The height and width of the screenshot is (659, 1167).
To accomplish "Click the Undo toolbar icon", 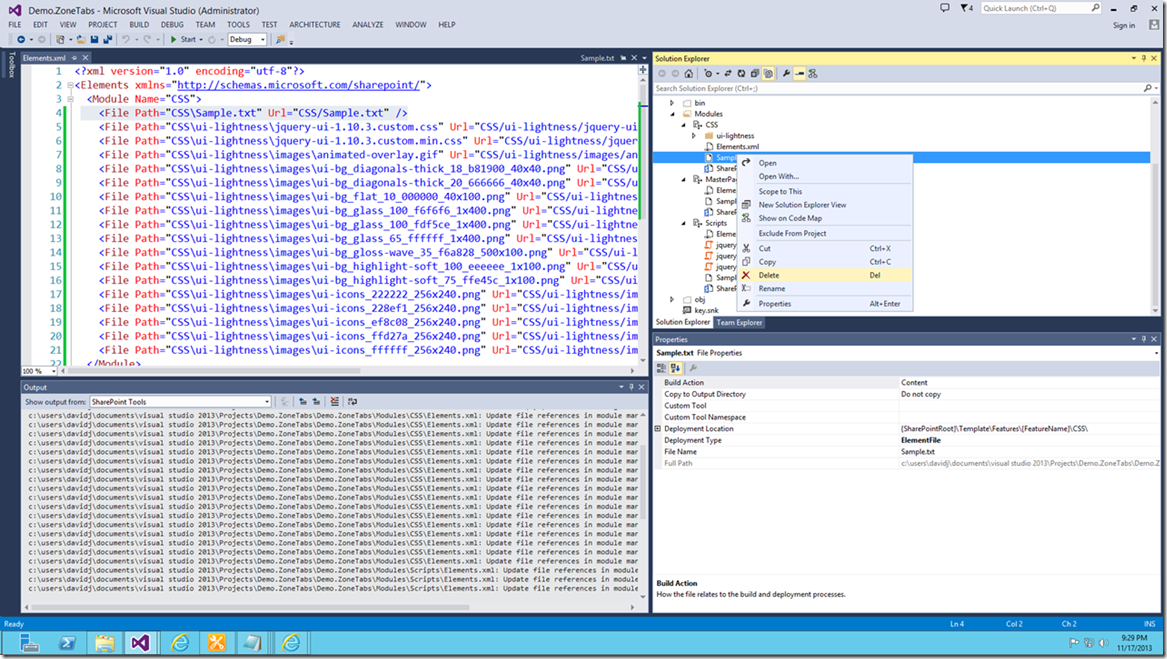I will click(x=126, y=39).
